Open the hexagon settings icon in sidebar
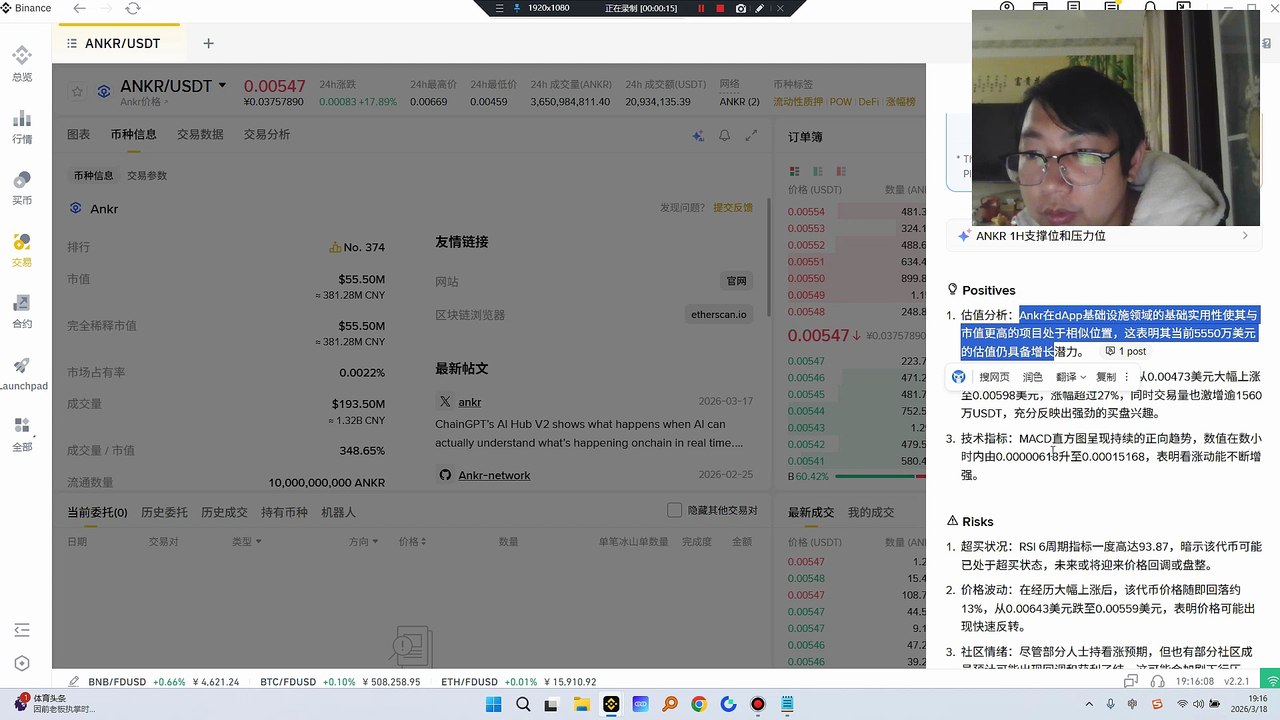This screenshot has width=1280, height=720. (22, 664)
